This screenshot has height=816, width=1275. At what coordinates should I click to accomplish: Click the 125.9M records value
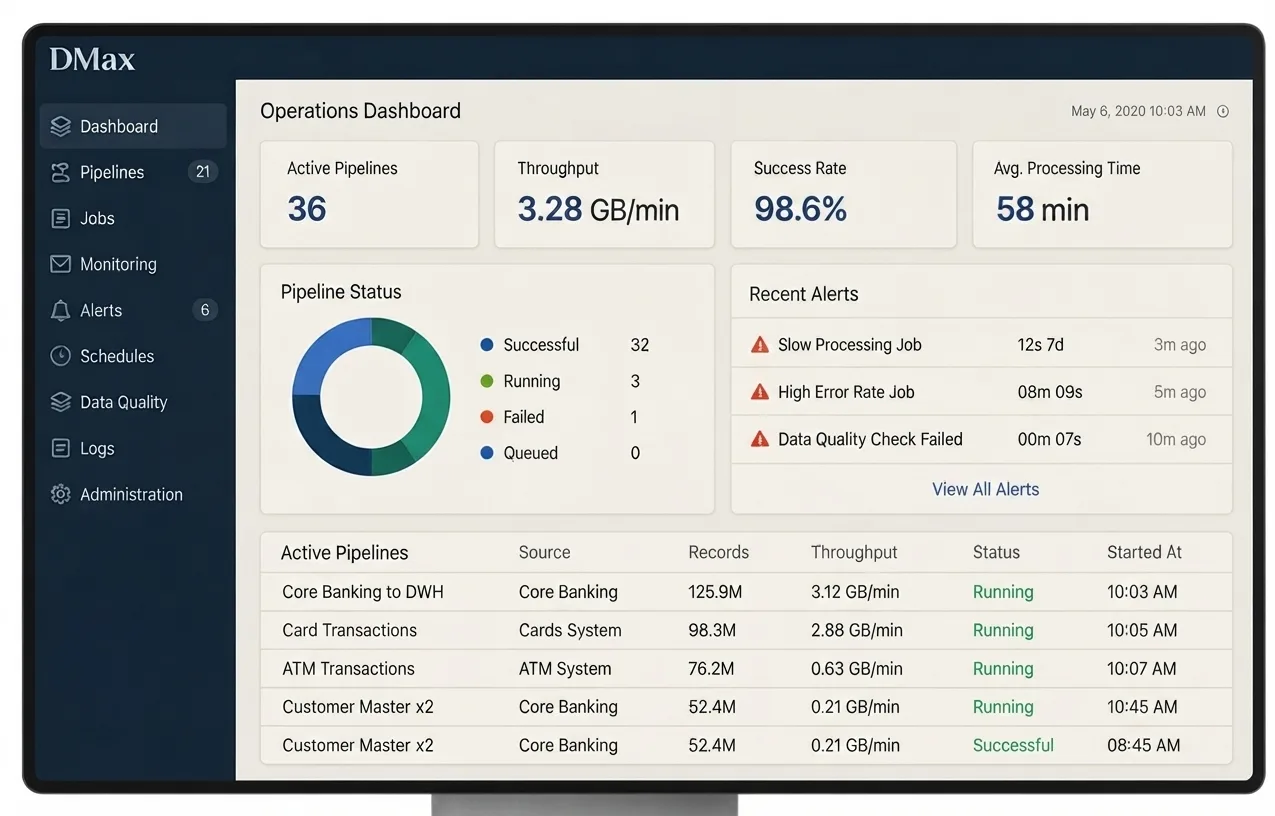[x=715, y=592]
